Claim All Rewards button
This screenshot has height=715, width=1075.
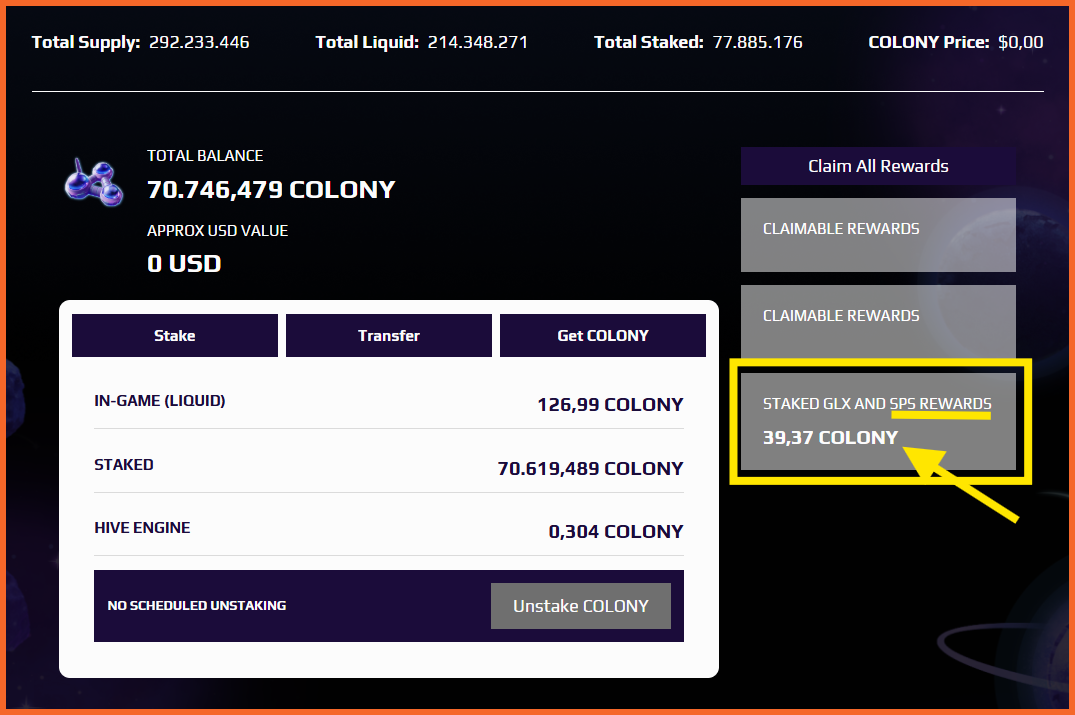click(x=878, y=166)
